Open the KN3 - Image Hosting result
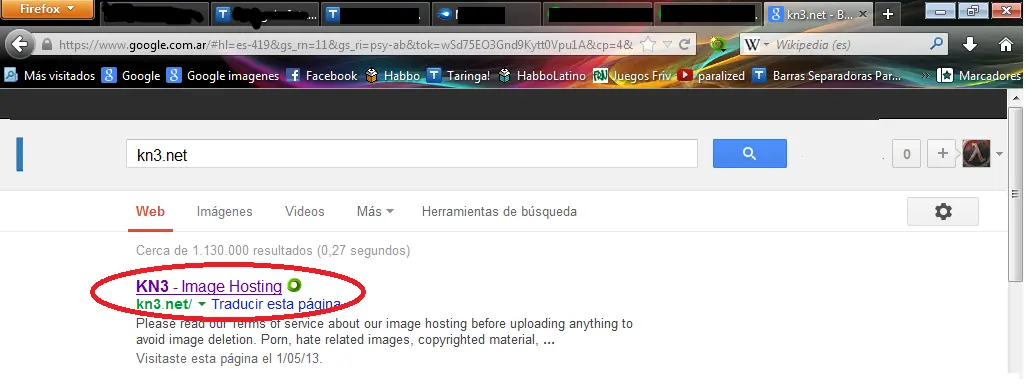The width and height of the screenshot is (1026, 385). [209, 286]
